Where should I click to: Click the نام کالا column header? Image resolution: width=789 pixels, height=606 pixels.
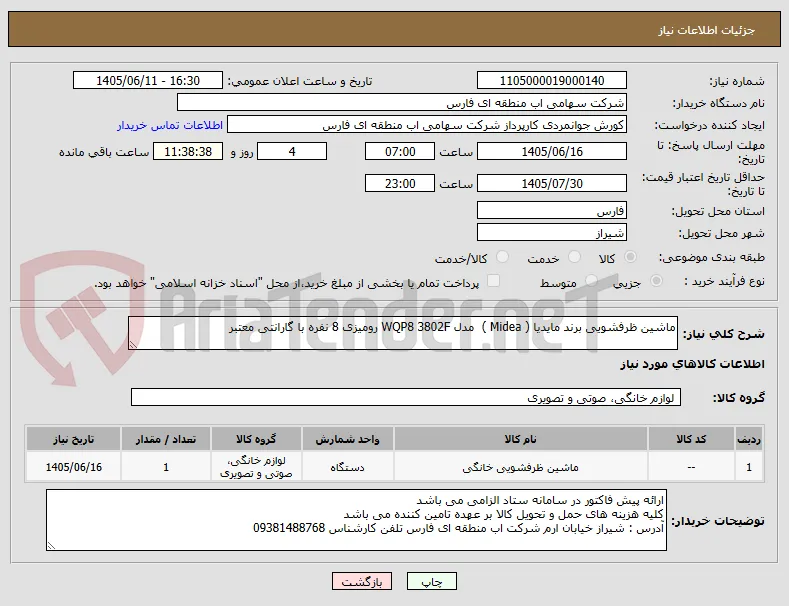[x=520, y=439]
